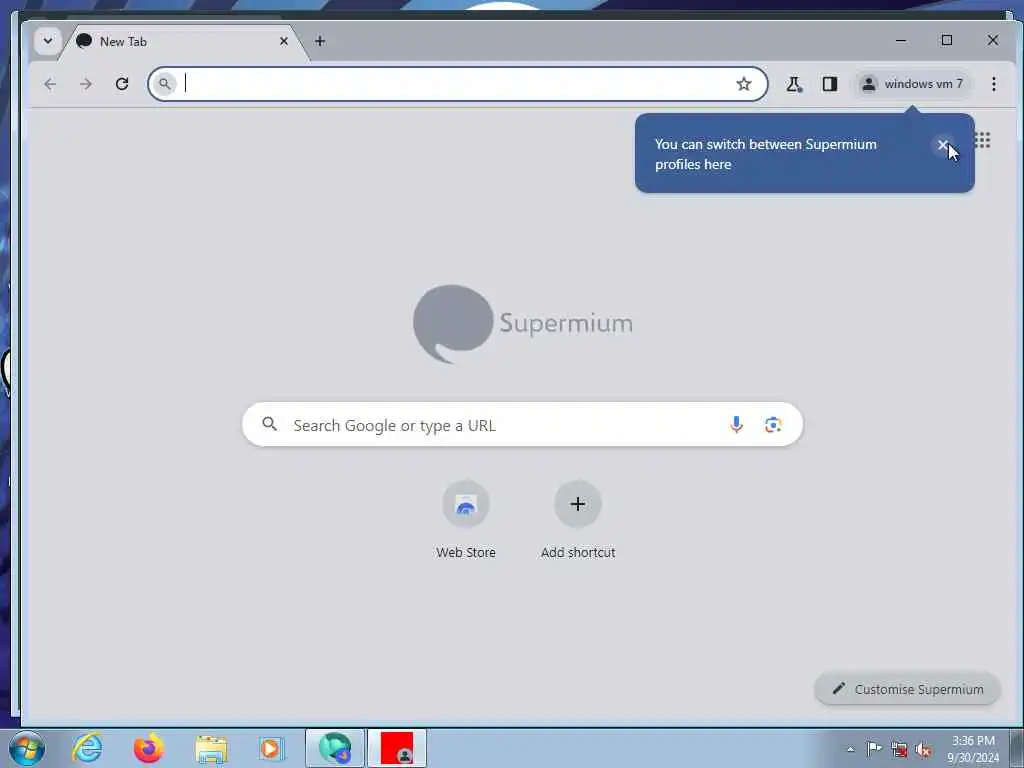The width and height of the screenshot is (1024, 768).
Task: Open the windows vm 7 profile button
Action: [912, 84]
